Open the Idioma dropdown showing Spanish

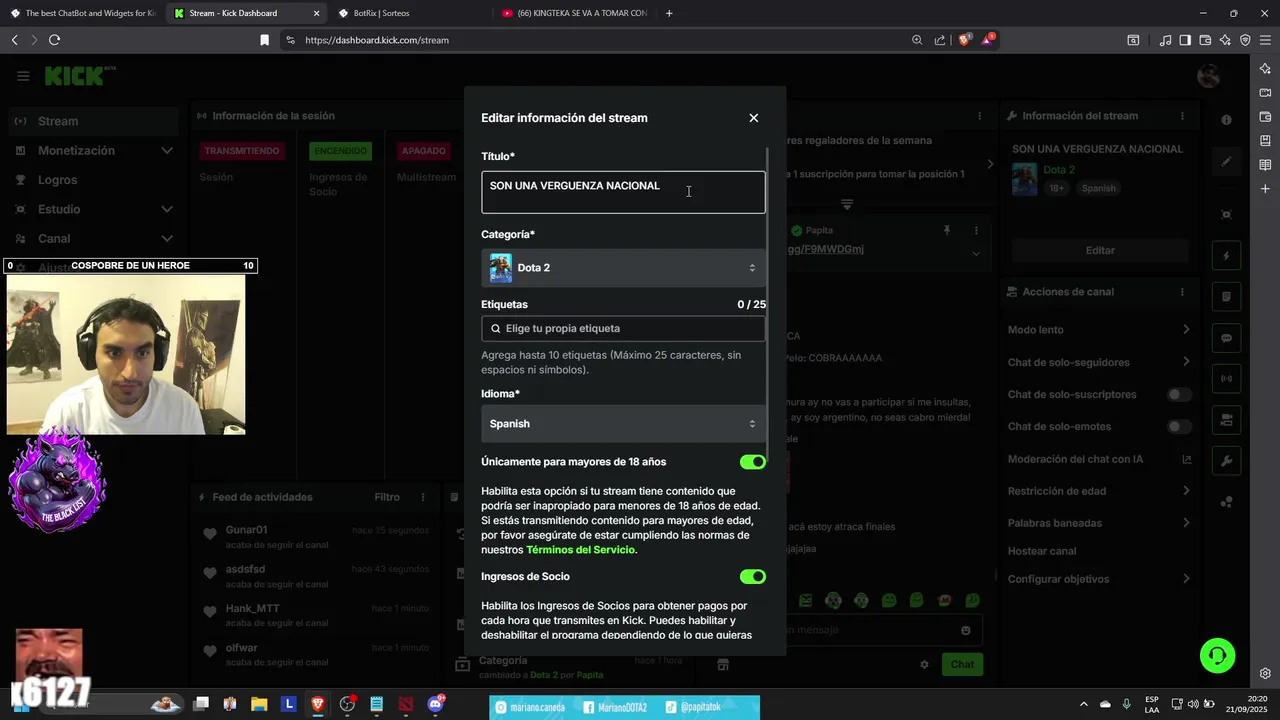[623, 424]
